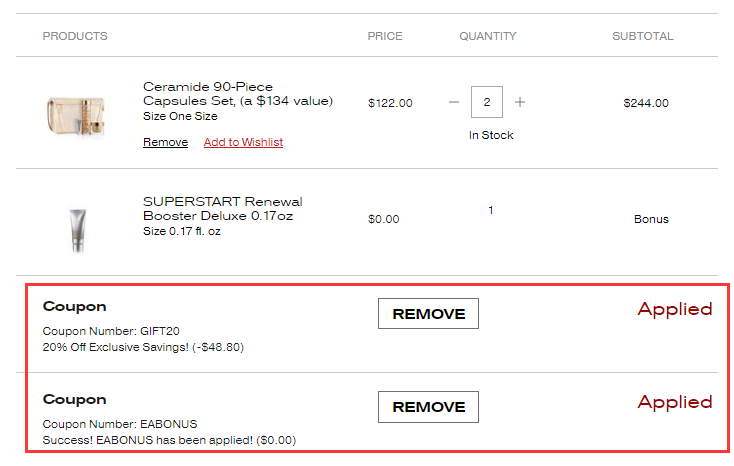Decrease Ceramide set quantity with minus icon
This screenshot has width=734, height=466.
point(454,102)
